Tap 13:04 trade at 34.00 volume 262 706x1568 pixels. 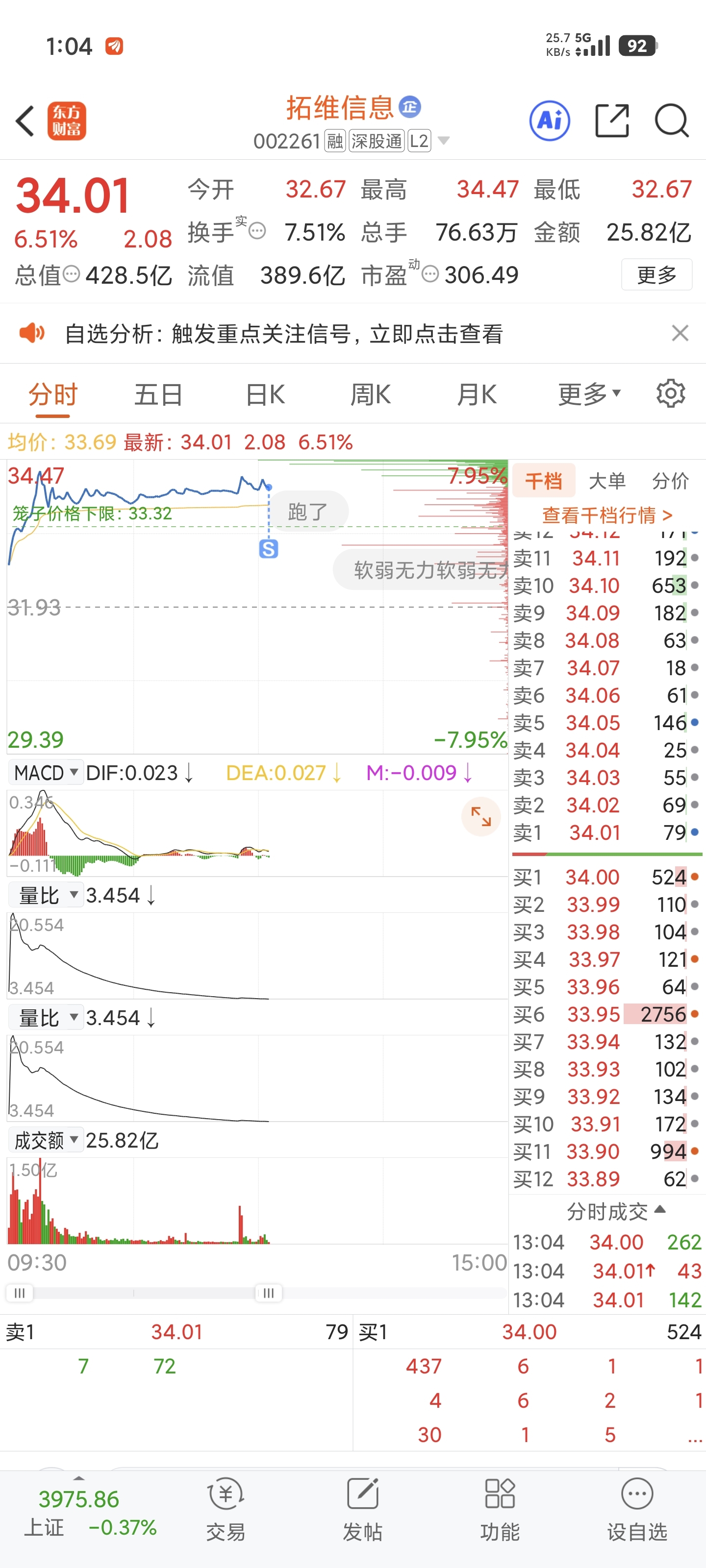point(606,1242)
